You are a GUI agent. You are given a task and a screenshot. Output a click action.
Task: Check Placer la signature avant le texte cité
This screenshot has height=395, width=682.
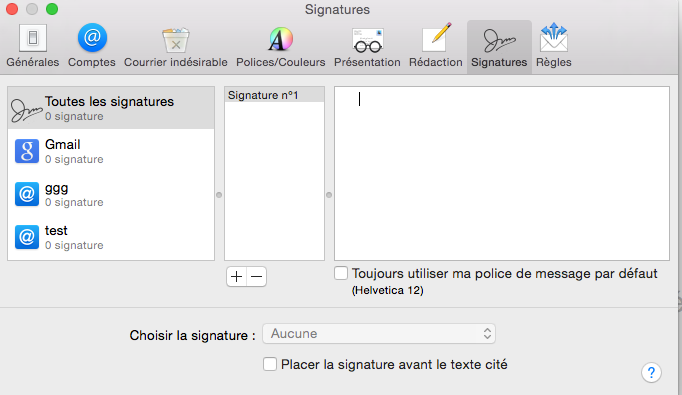pos(270,364)
